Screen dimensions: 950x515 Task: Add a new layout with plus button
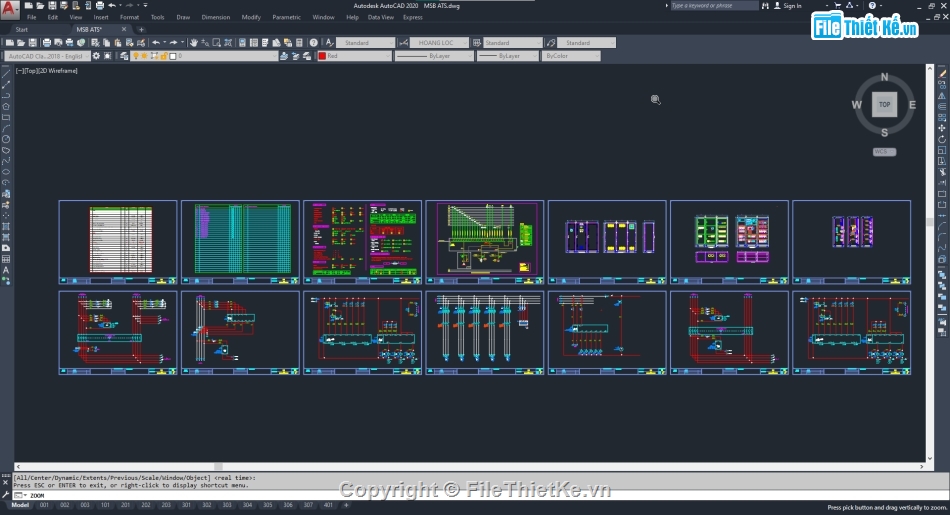tap(347, 505)
